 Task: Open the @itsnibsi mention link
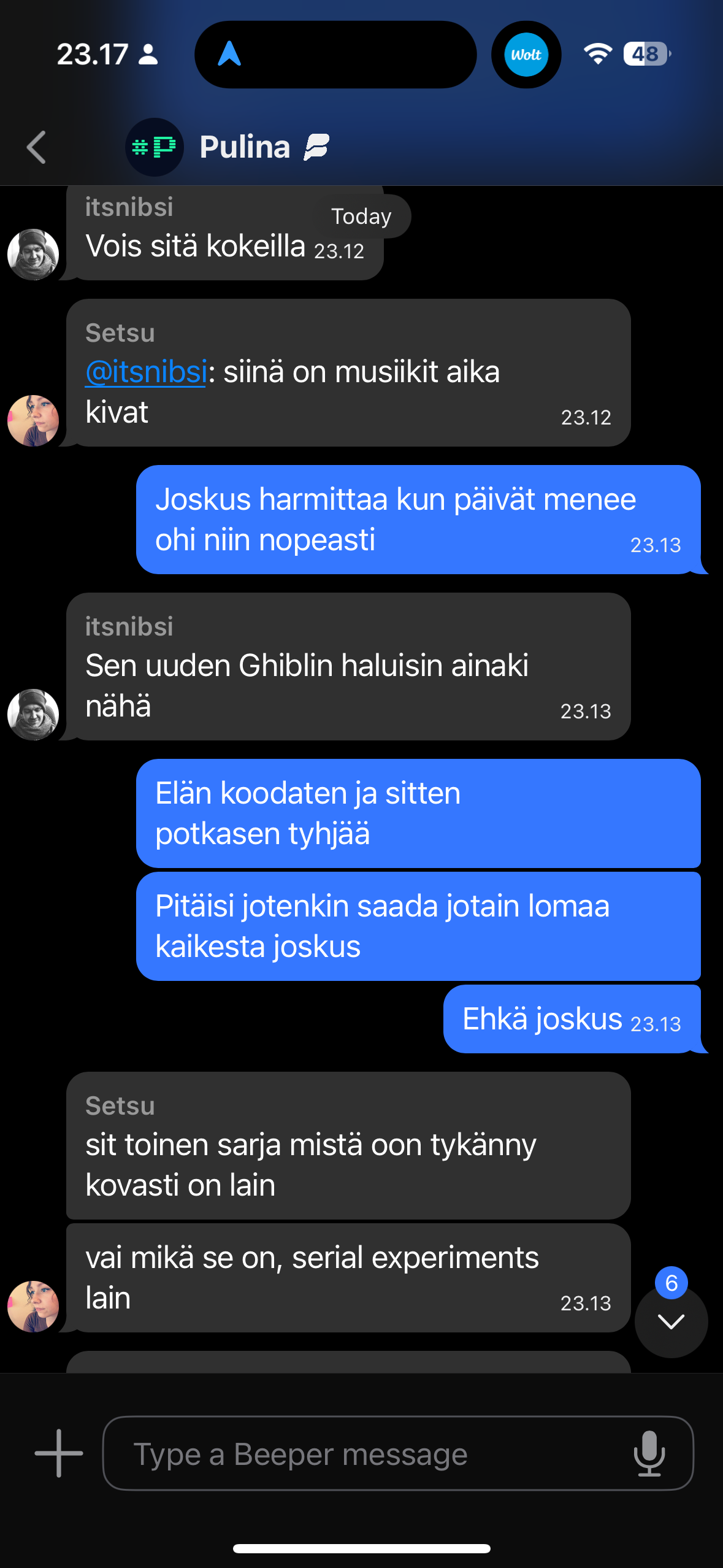tap(146, 372)
